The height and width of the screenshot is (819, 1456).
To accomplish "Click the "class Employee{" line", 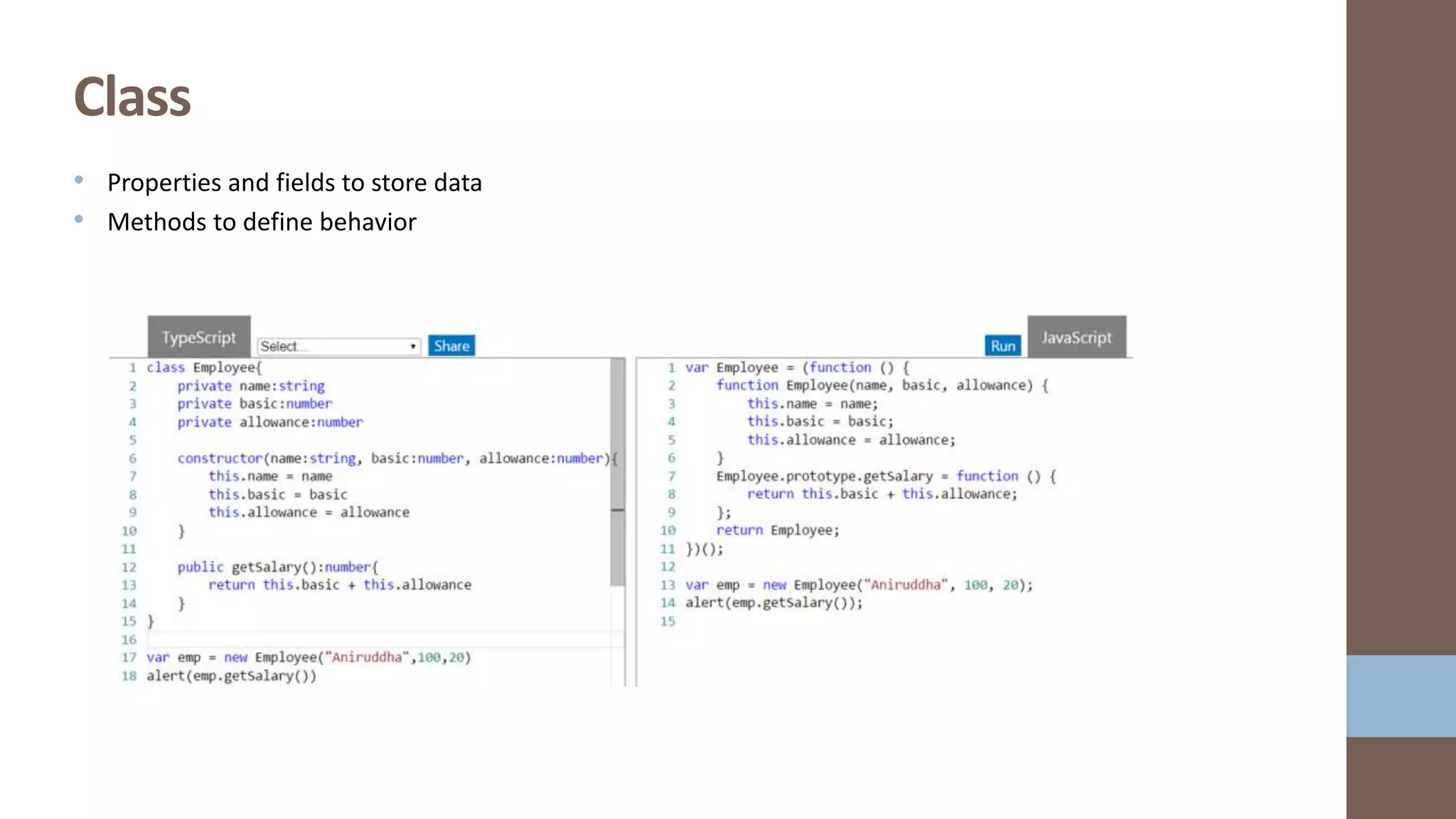I will pyautogui.click(x=205, y=368).
